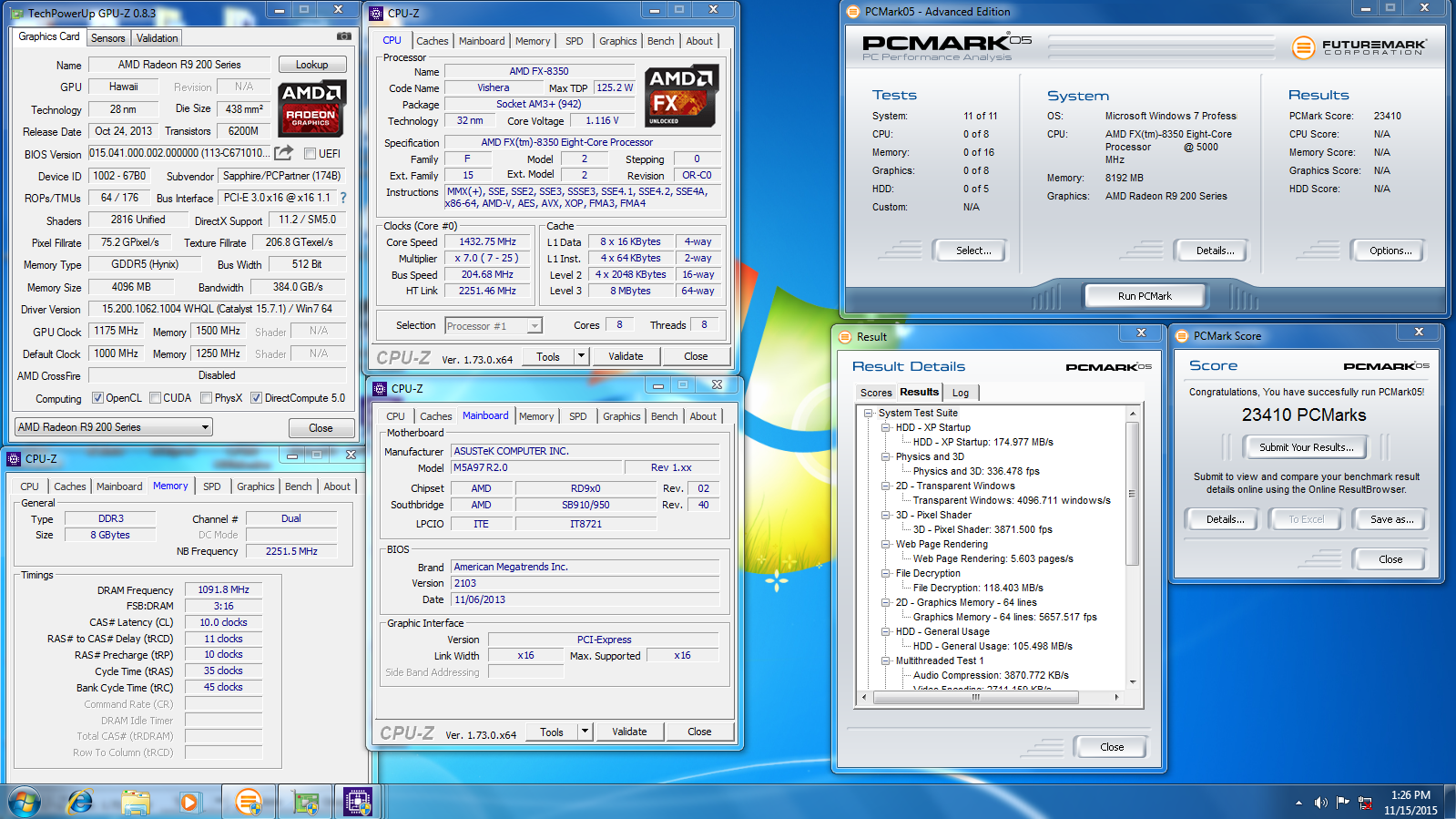
Task: Open the Processor #1 selection dropdown
Action: click(x=494, y=325)
